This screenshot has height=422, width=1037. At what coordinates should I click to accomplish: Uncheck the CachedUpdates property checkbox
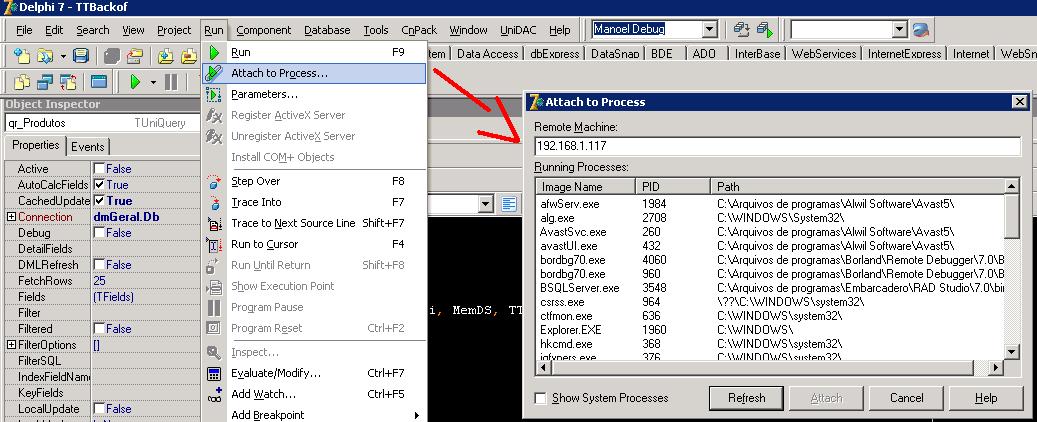[x=99, y=200]
